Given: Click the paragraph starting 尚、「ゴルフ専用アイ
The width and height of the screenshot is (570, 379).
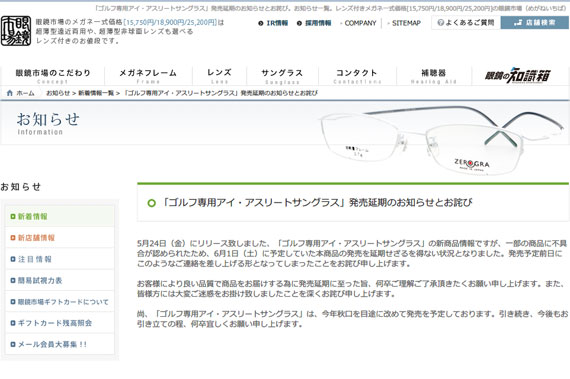Looking at the screenshot, I should [352, 319].
